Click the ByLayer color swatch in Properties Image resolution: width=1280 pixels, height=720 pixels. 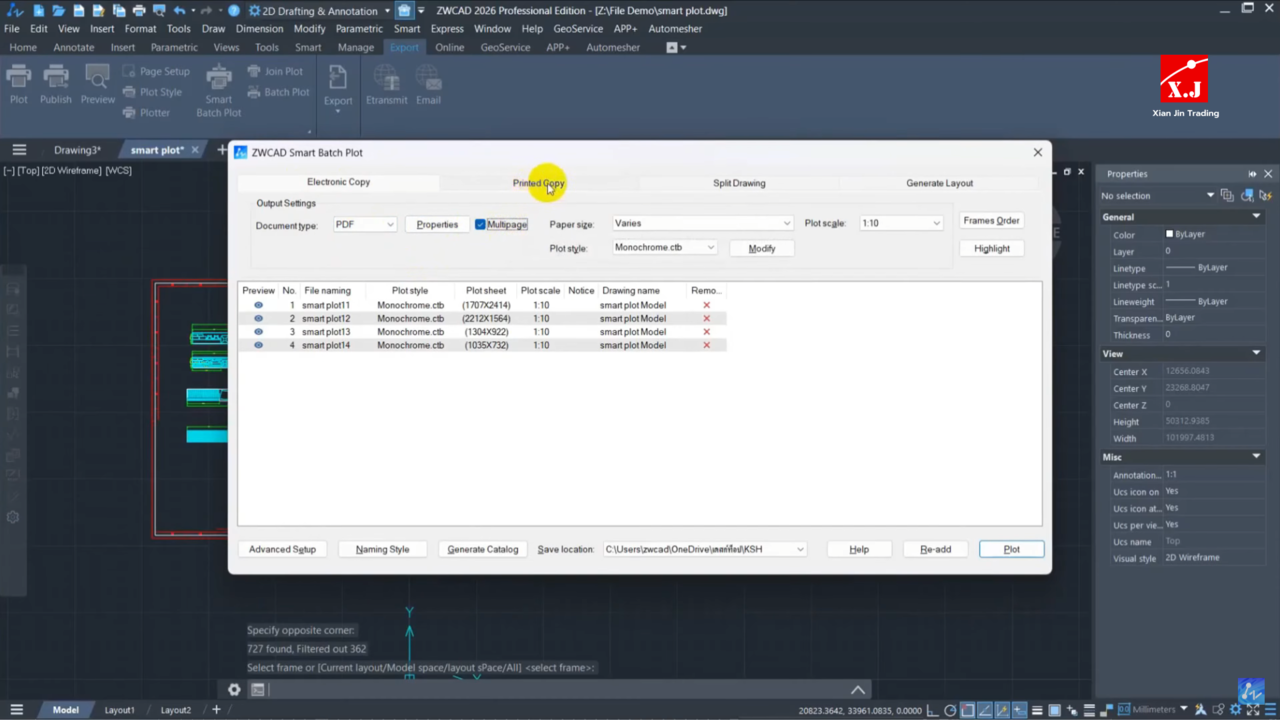pos(1169,235)
